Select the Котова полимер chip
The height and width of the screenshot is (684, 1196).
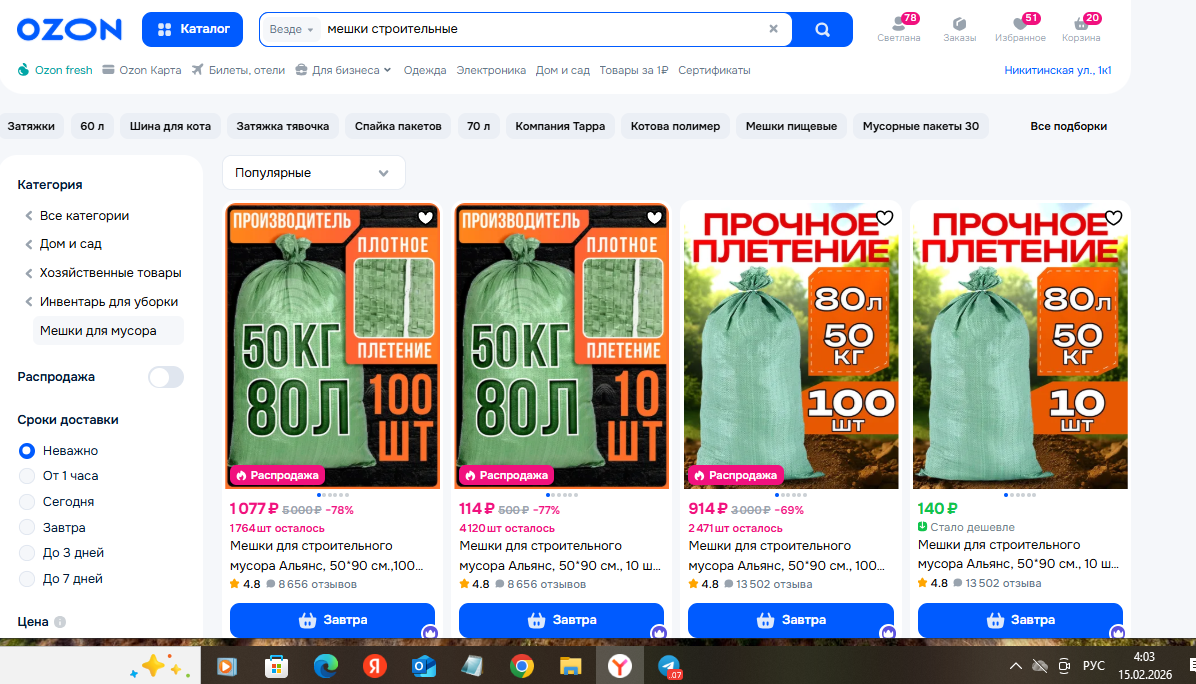click(675, 126)
